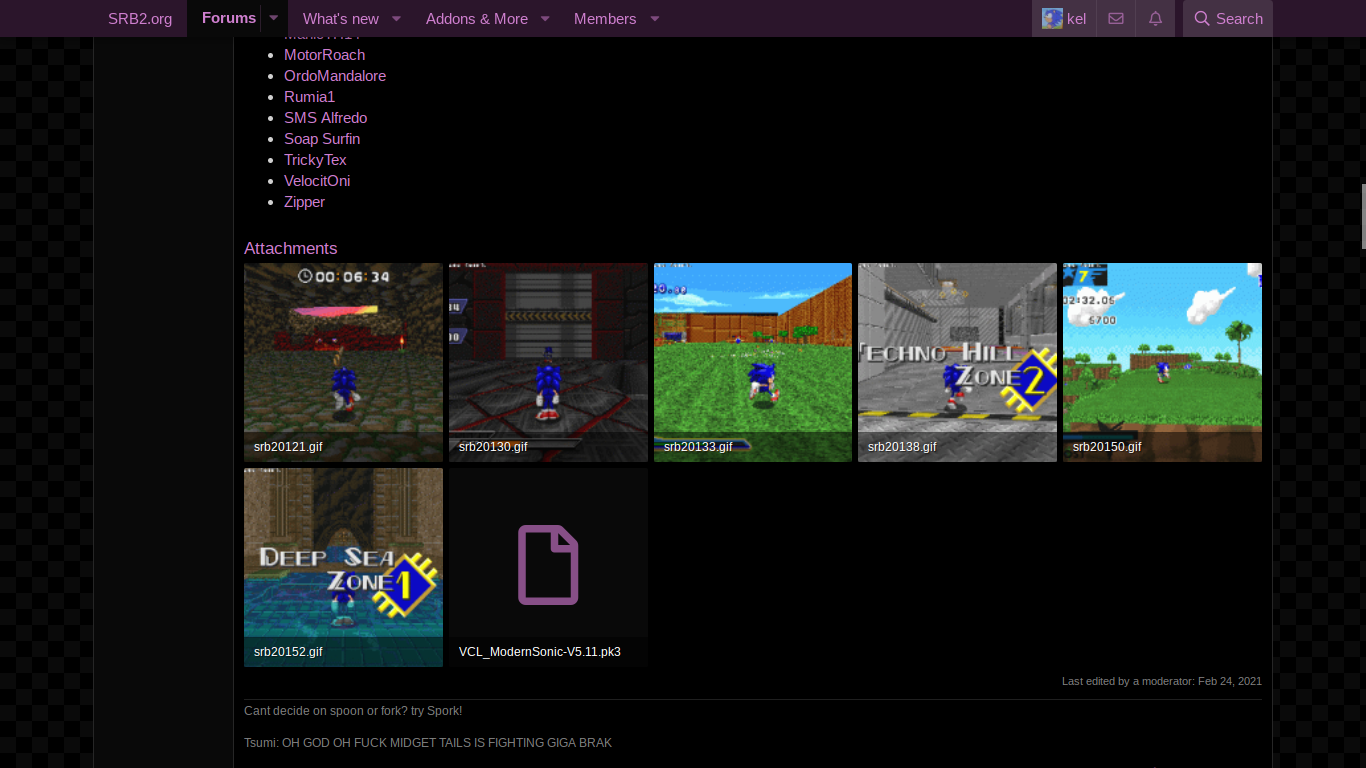The height and width of the screenshot is (768, 1366).
Task: Open the srb20150.gif attachment thumbnail
Action: tap(1162, 362)
